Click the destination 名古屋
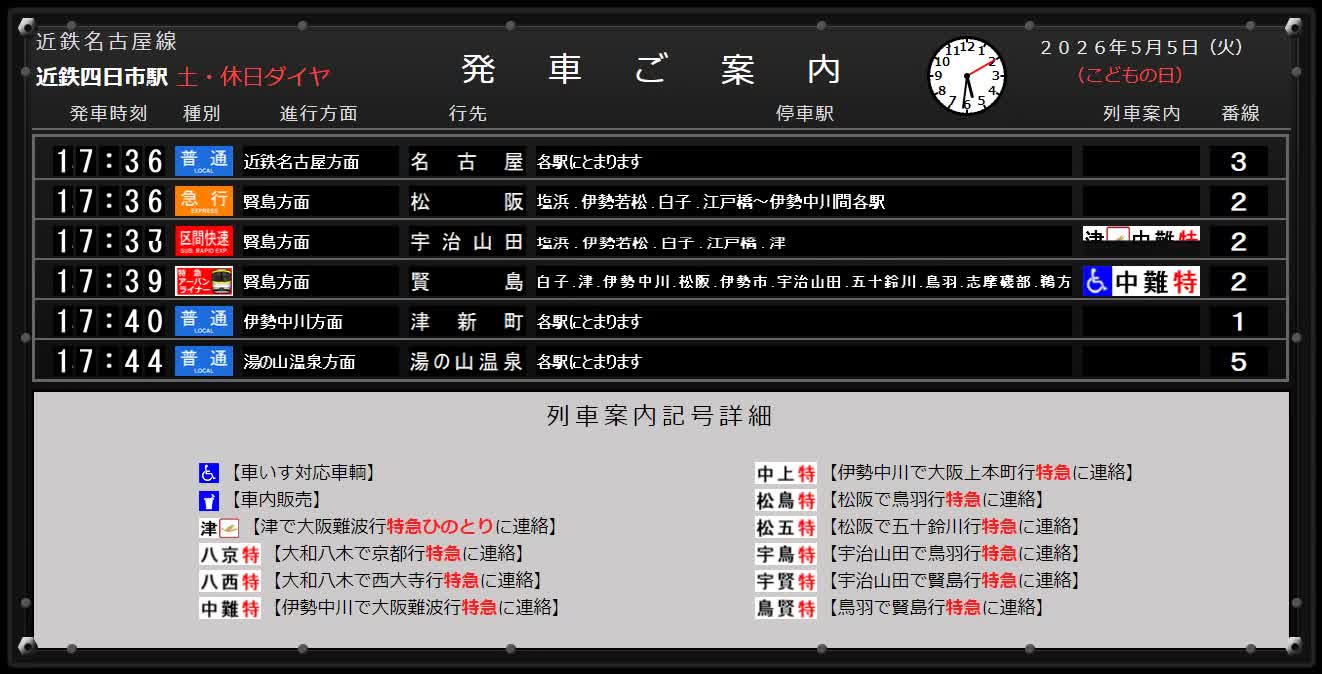 pyautogui.click(x=467, y=161)
